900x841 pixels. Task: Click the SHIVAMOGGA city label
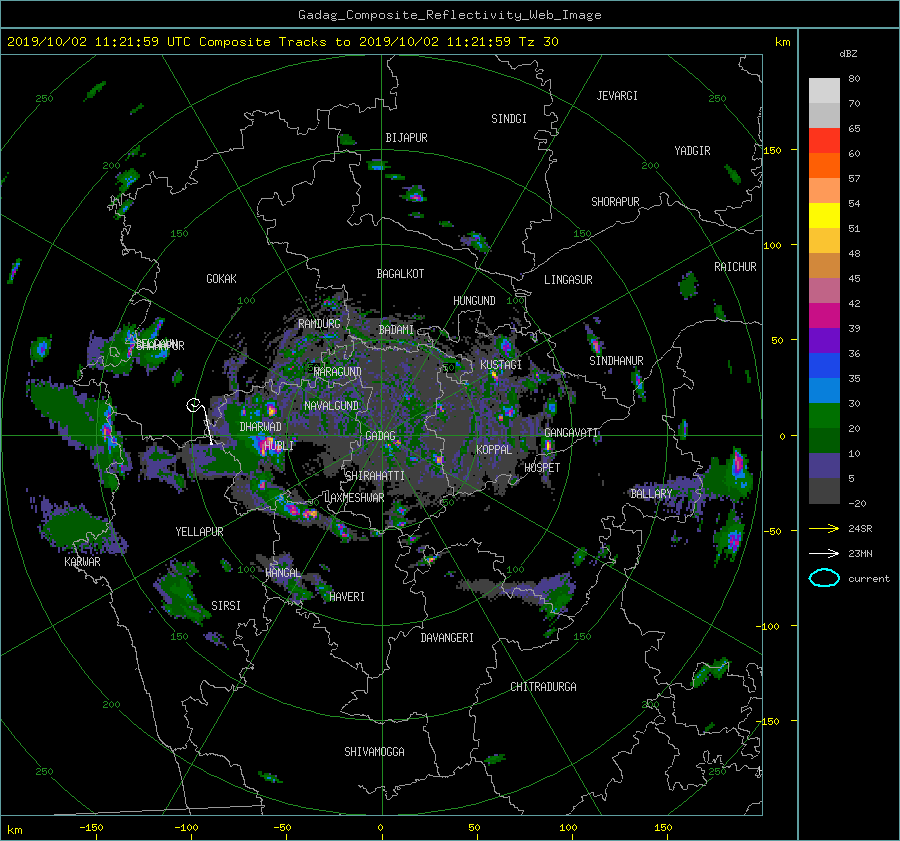click(x=374, y=751)
